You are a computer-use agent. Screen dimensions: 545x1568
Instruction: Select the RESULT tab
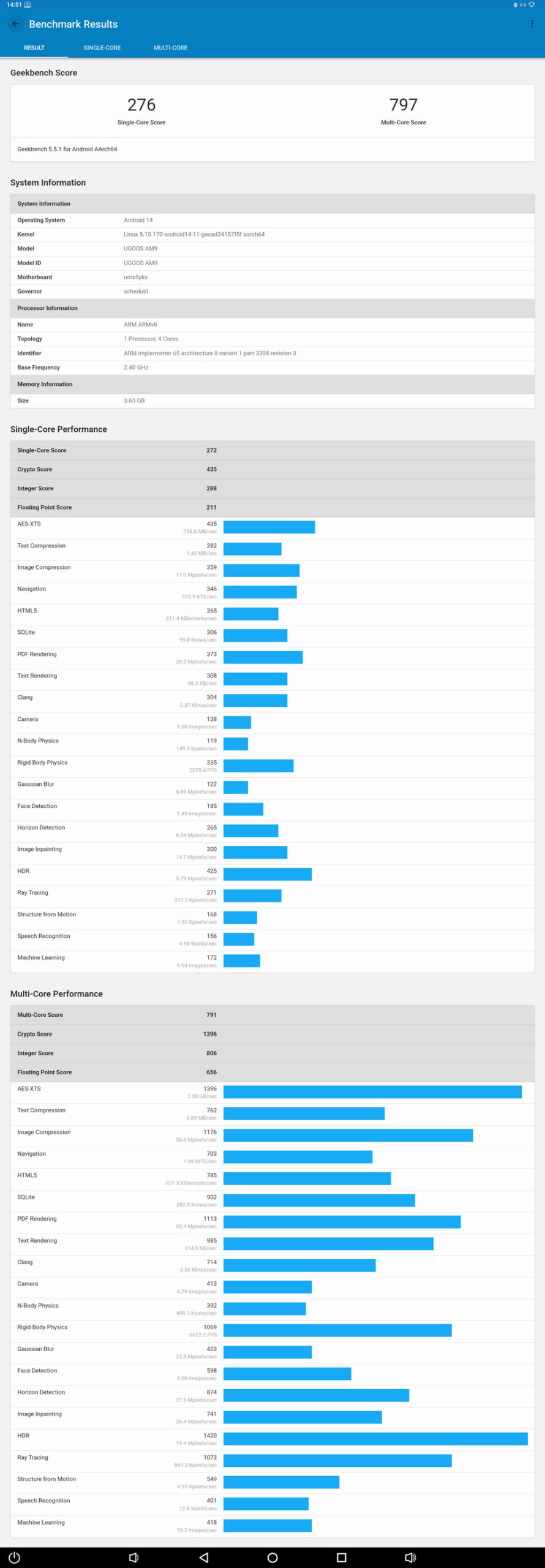pyautogui.click(x=34, y=48)
